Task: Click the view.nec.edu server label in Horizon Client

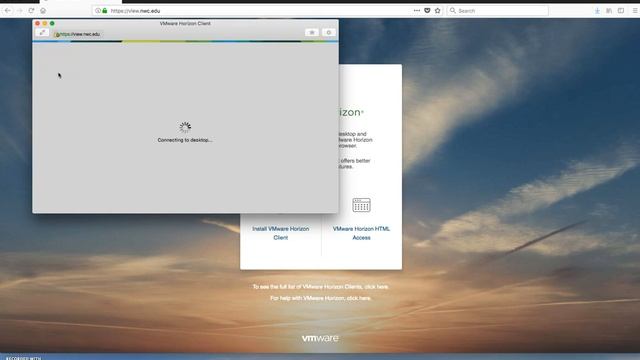Action: [78, 34]
